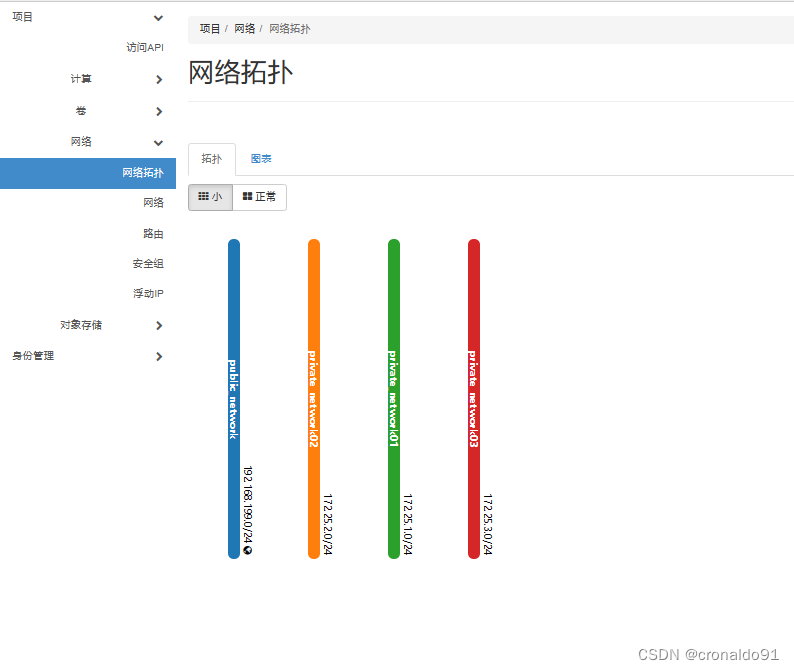Open the 路由 sidebar item
This screenshot has height=670, width=794.
(153, 233)
